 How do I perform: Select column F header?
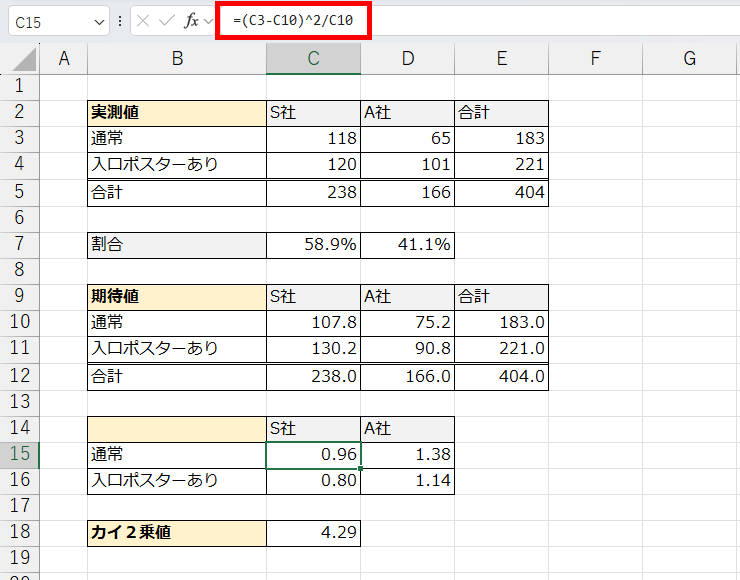[595, 59]
